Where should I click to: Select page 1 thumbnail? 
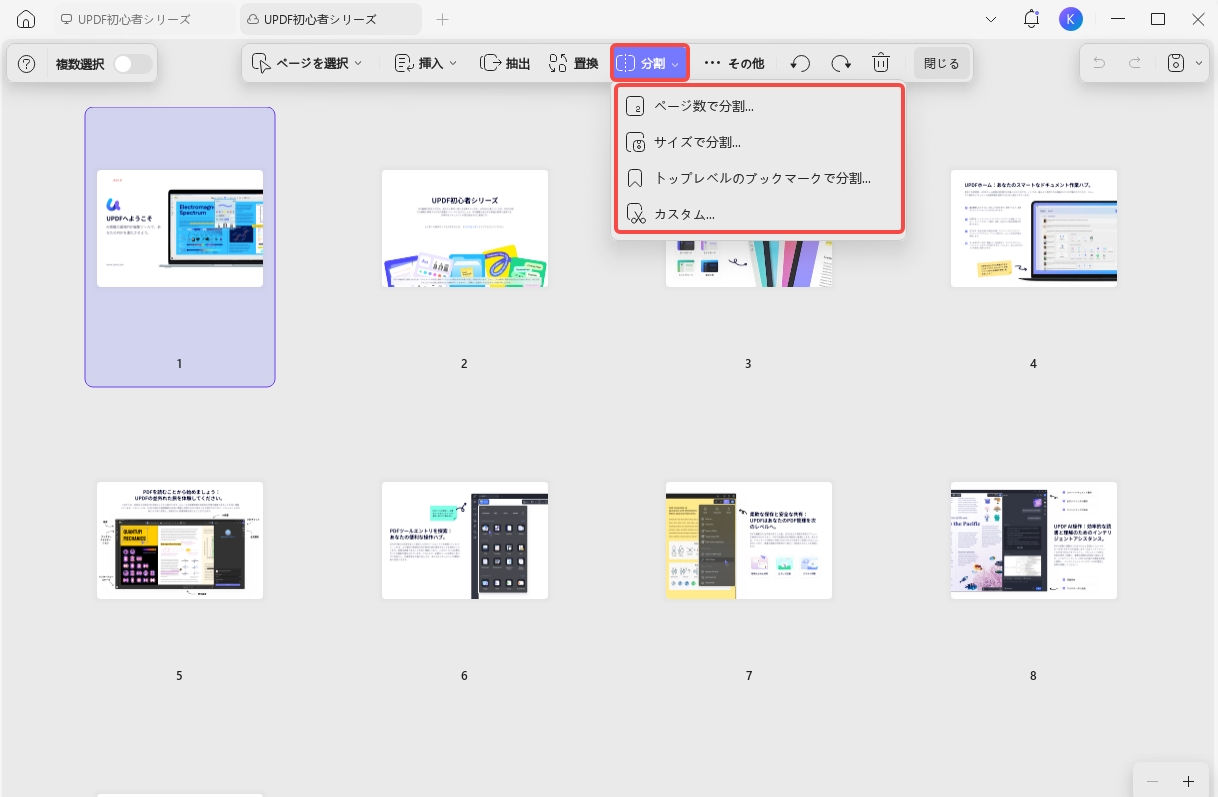point(180,229)
